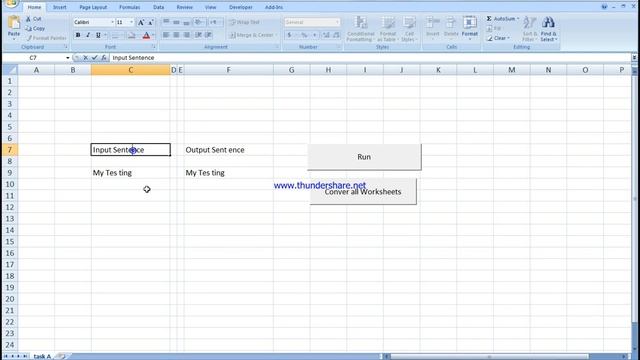This screenshot has height=360, width=640.
Task: Open Format as Table gallery
Action: [388, 29]
